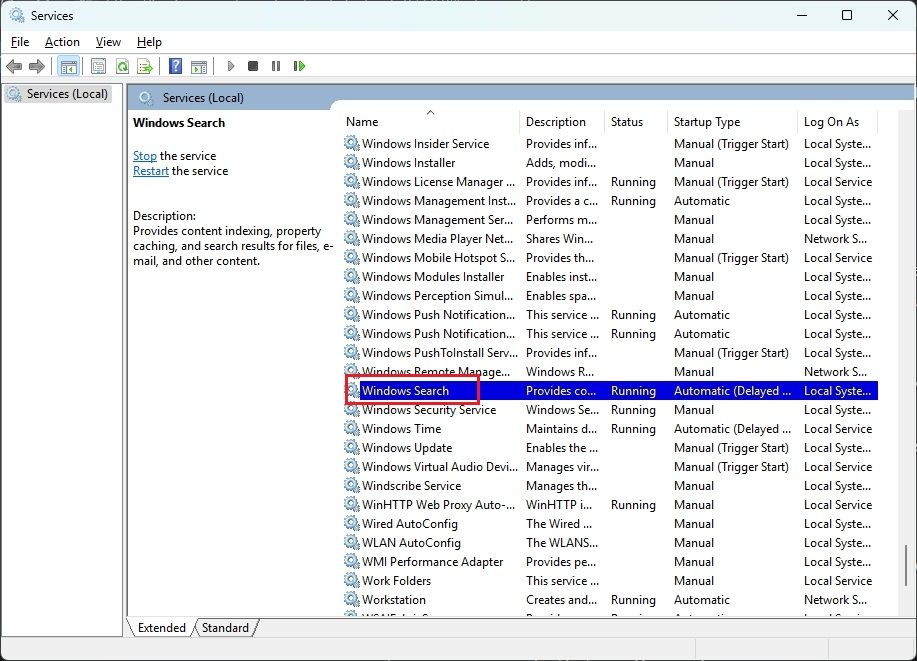Open the View menu
This screenshot has width=917, height=661.
108,42
